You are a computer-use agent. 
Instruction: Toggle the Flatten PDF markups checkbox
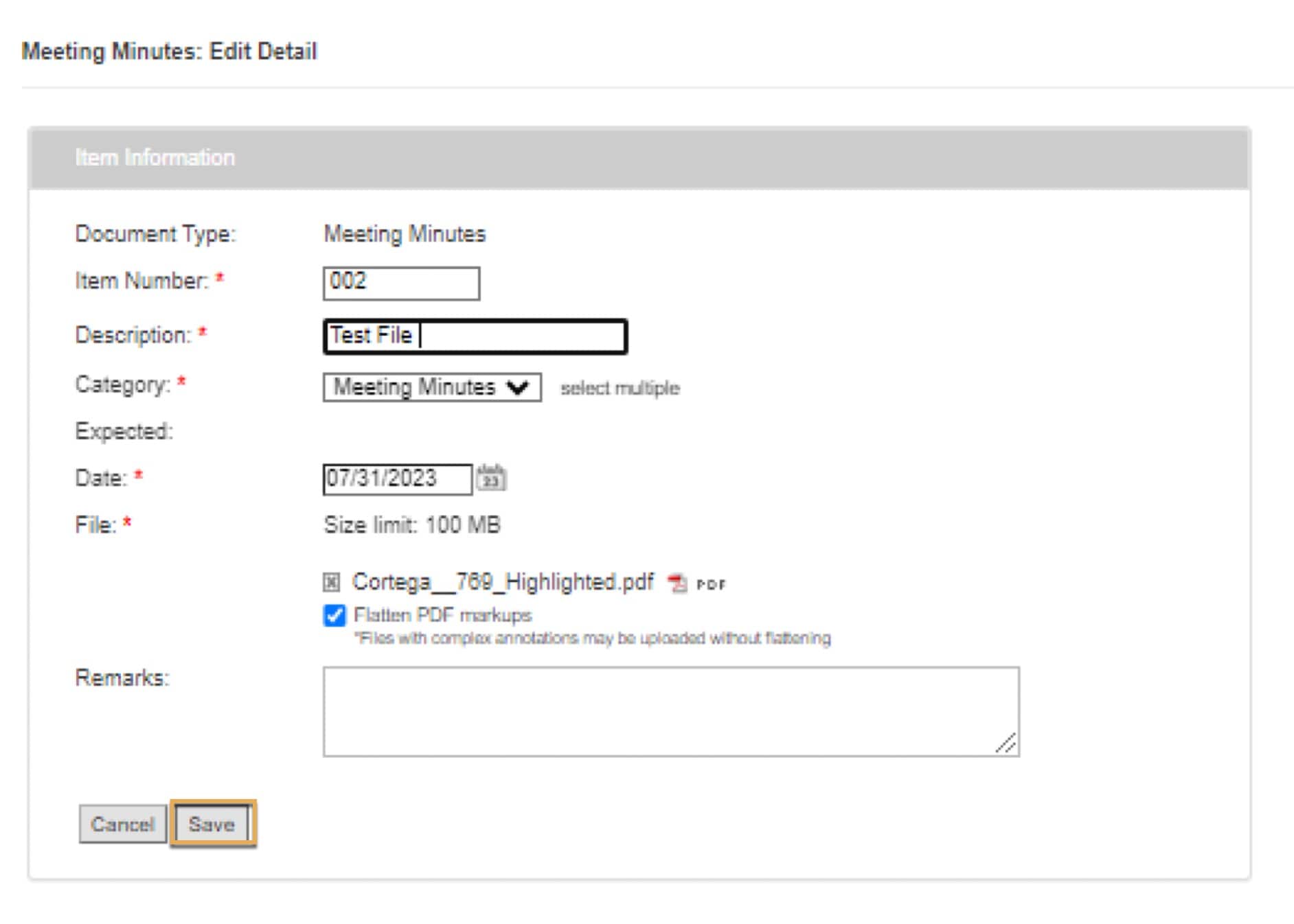coord(334,615)
